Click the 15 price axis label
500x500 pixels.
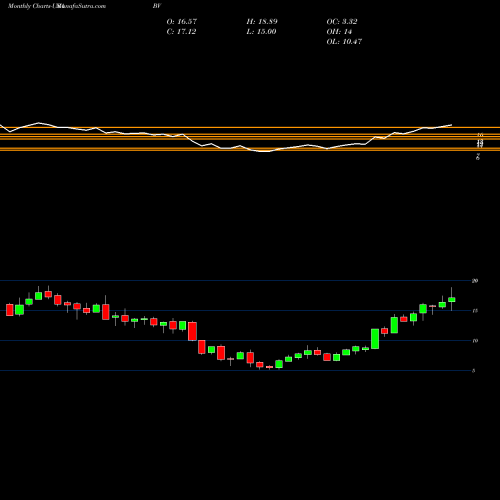point(475,311)
